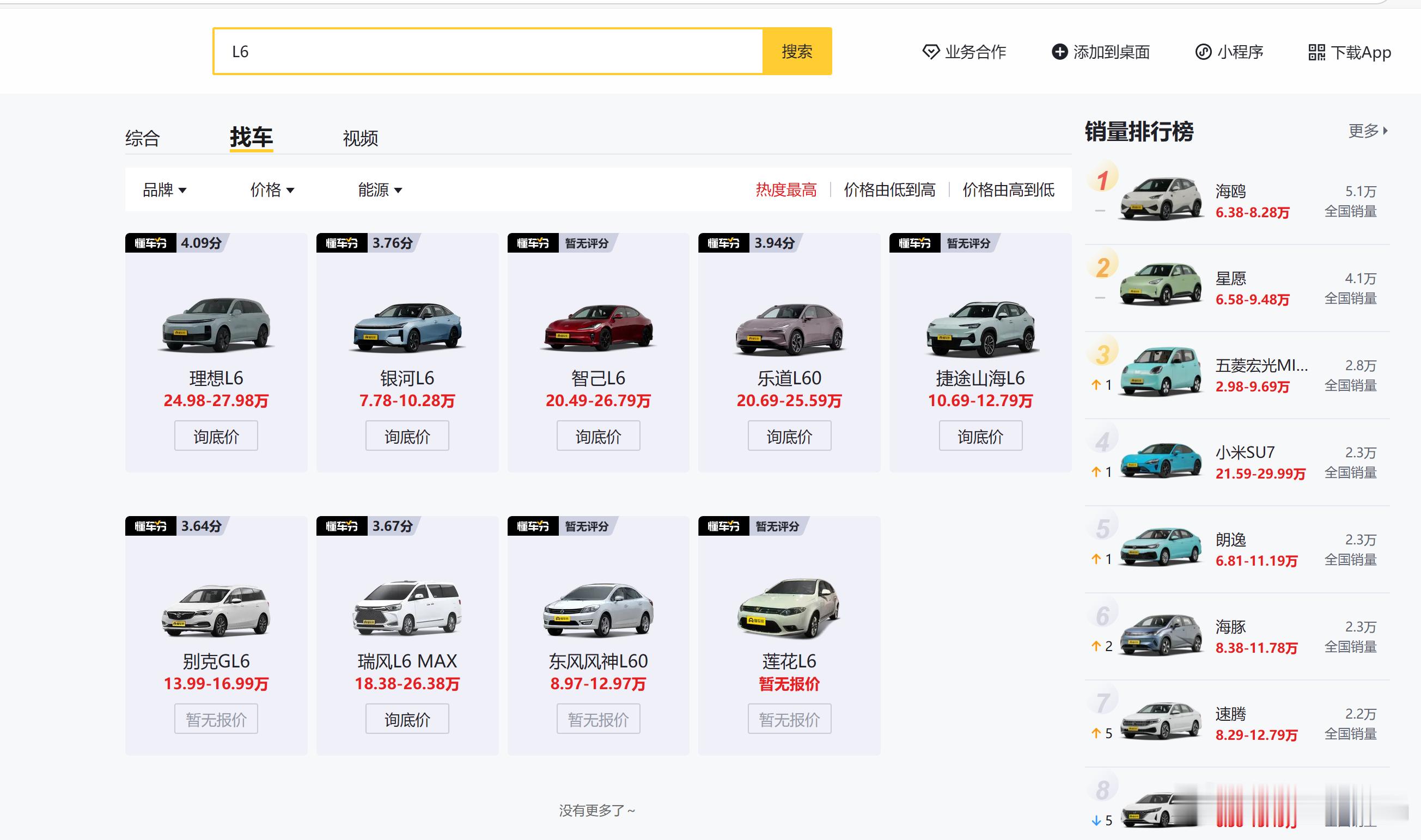Click the 添加到桌面 plus icon
Screen dimensions: 1421x840
click(1059, 52)
